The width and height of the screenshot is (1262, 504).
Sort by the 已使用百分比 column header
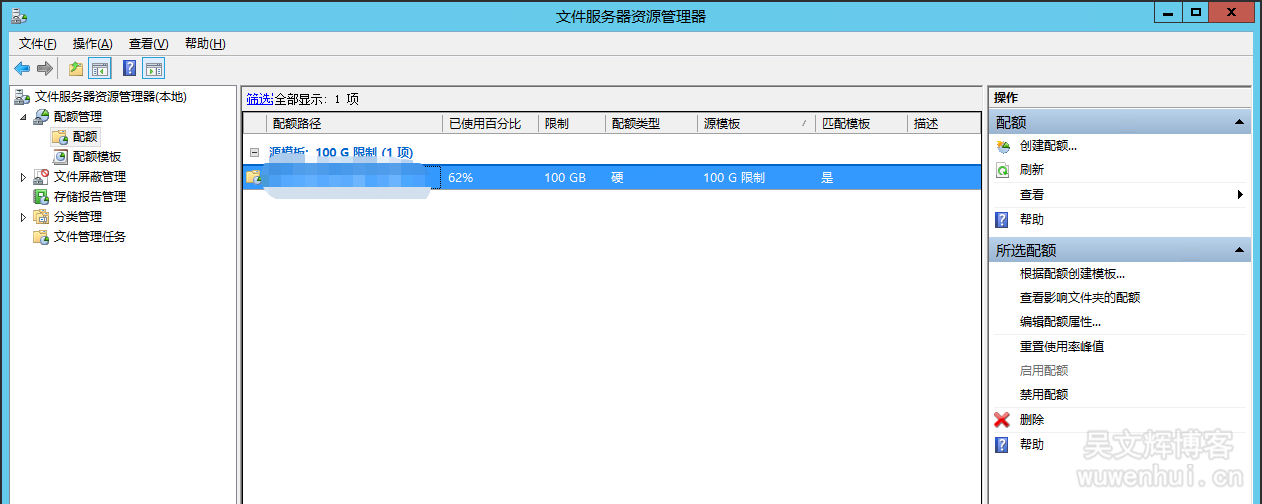click(485, 124)
